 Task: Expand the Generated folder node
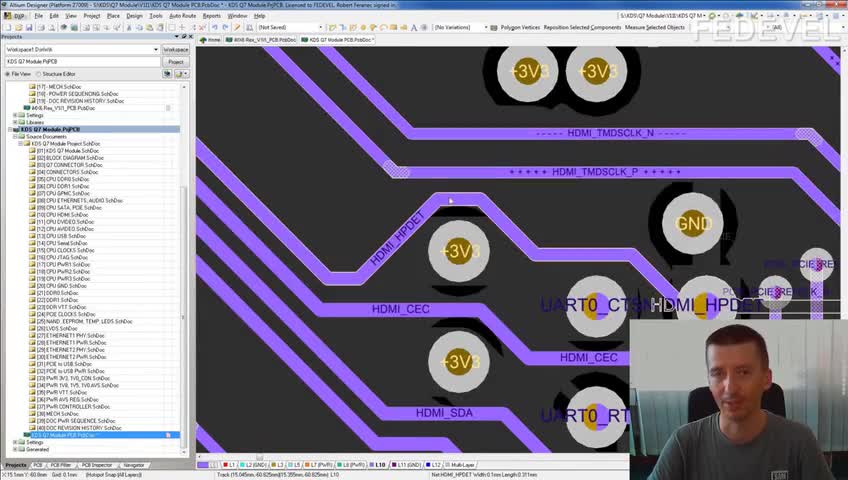[15, 449]
